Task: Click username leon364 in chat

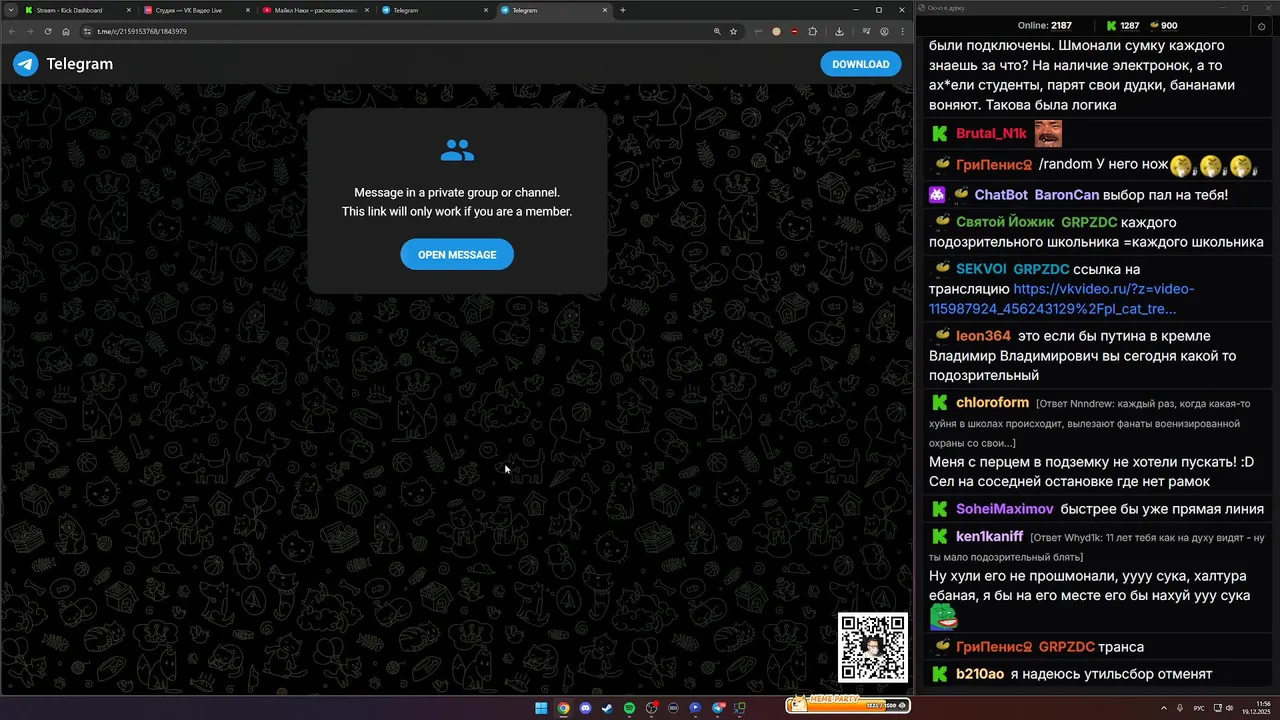Action: 983,336
